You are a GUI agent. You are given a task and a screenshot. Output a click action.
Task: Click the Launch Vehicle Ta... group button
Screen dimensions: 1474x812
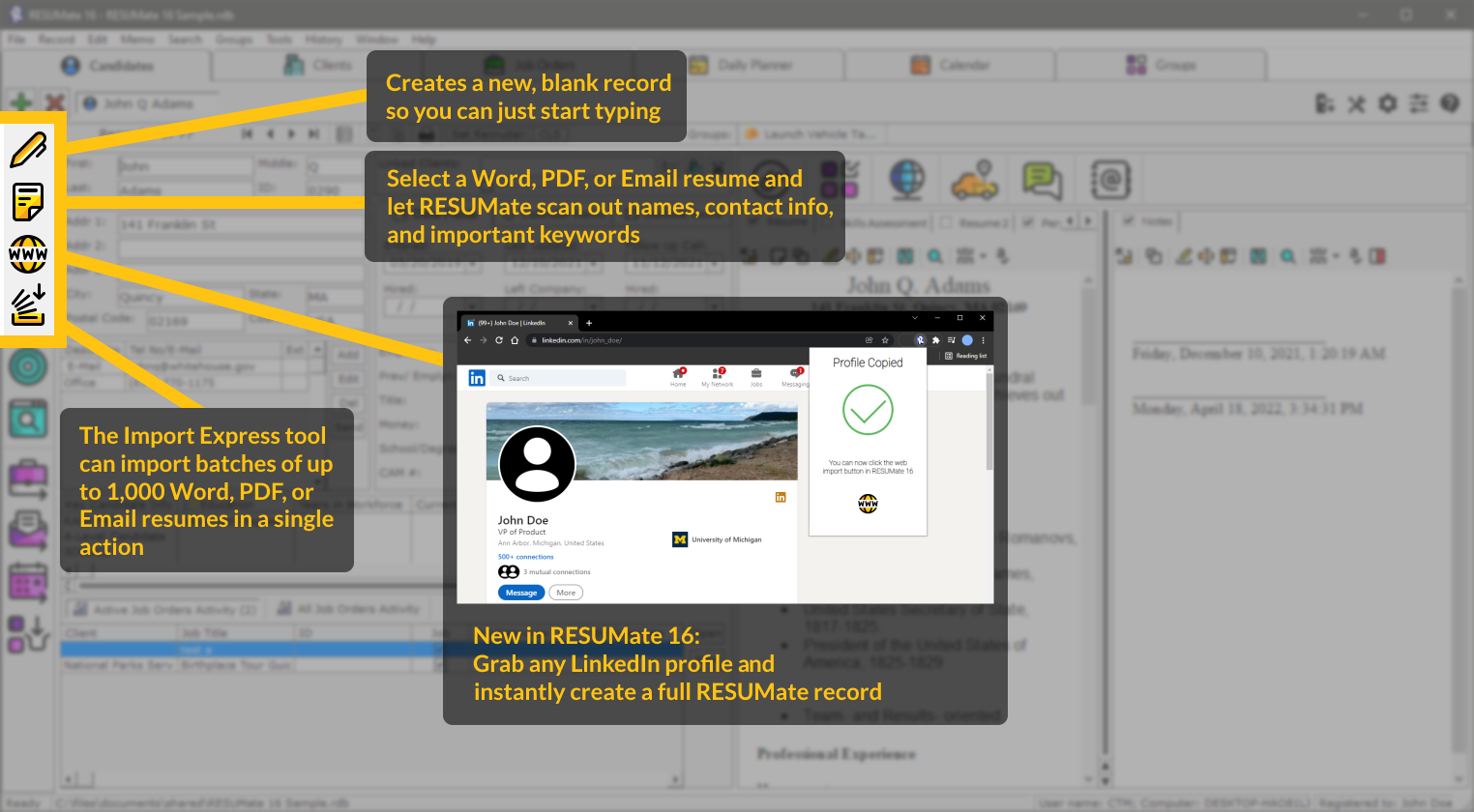[811, 133]
